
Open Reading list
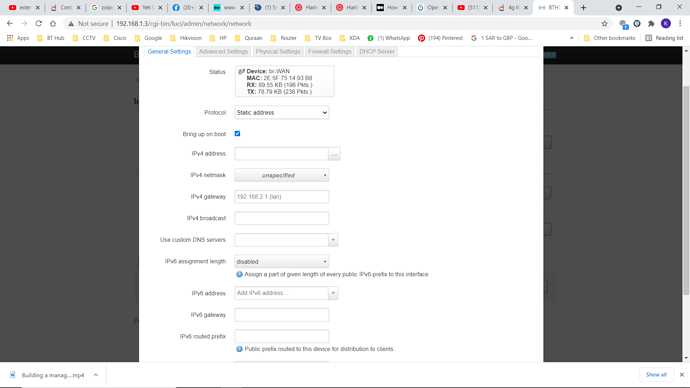tap(664, 38)
